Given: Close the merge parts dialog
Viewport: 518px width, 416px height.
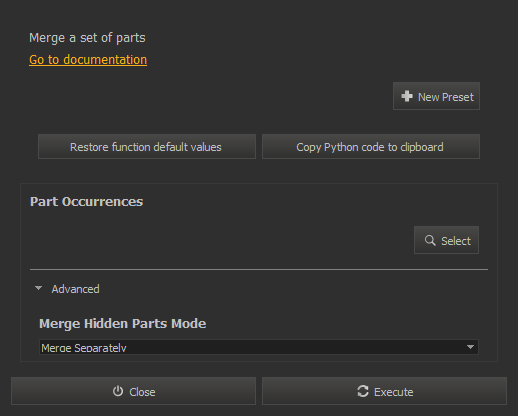Looking at the screenshot, I should (133, 391).
